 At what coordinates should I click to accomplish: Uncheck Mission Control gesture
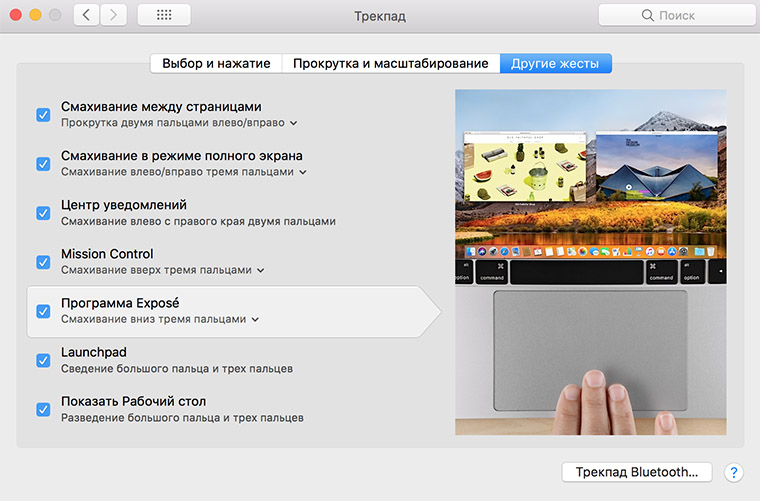(43, 262)
